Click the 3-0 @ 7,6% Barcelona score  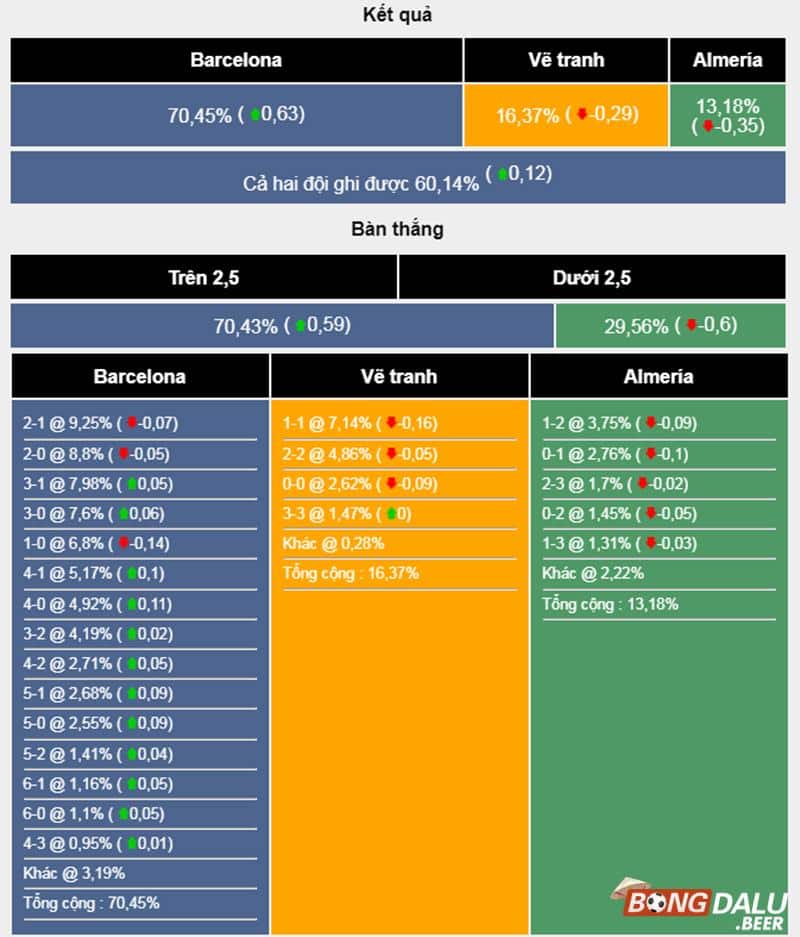point(64,514)
